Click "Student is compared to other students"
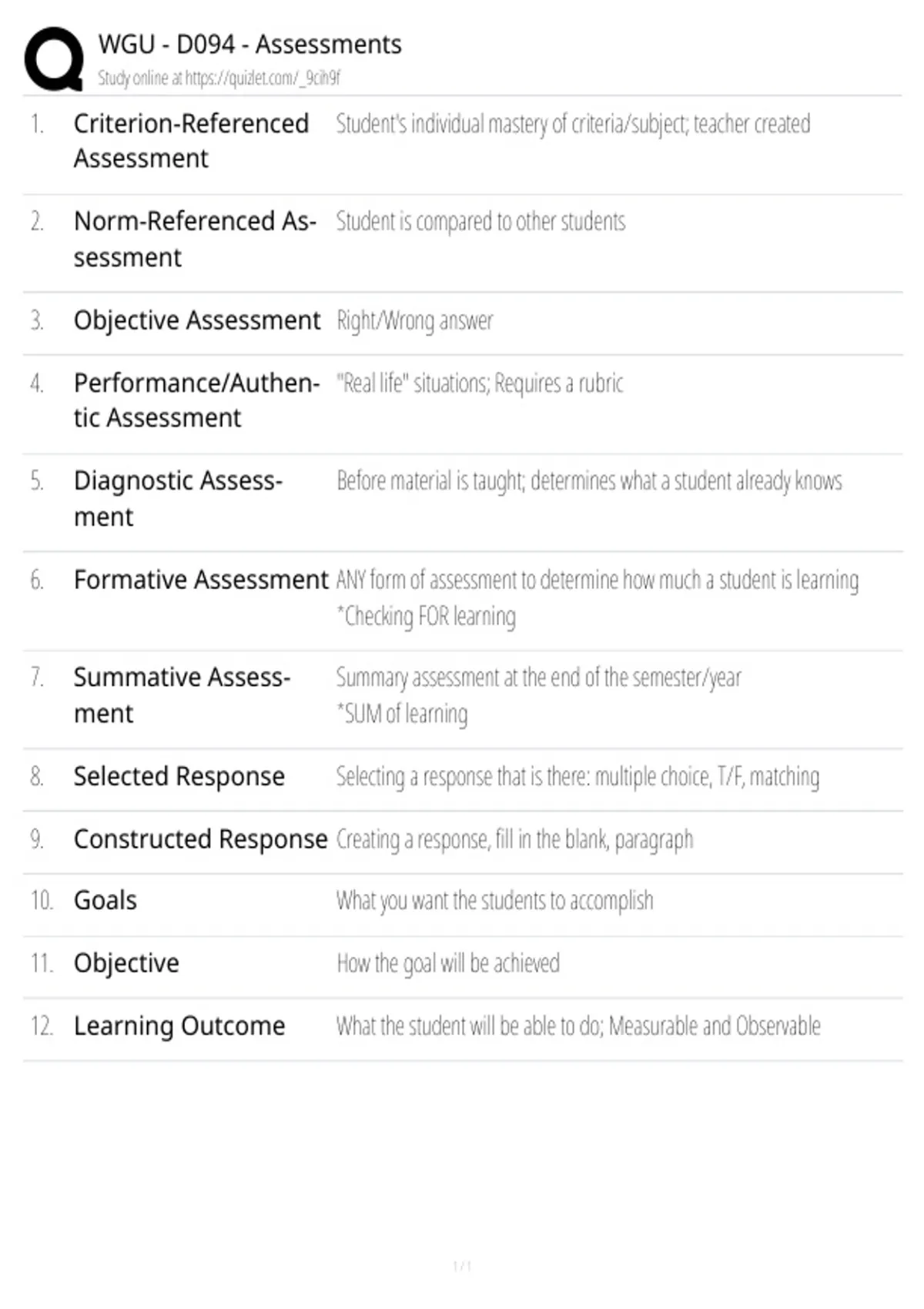 (x=480, y=222)
